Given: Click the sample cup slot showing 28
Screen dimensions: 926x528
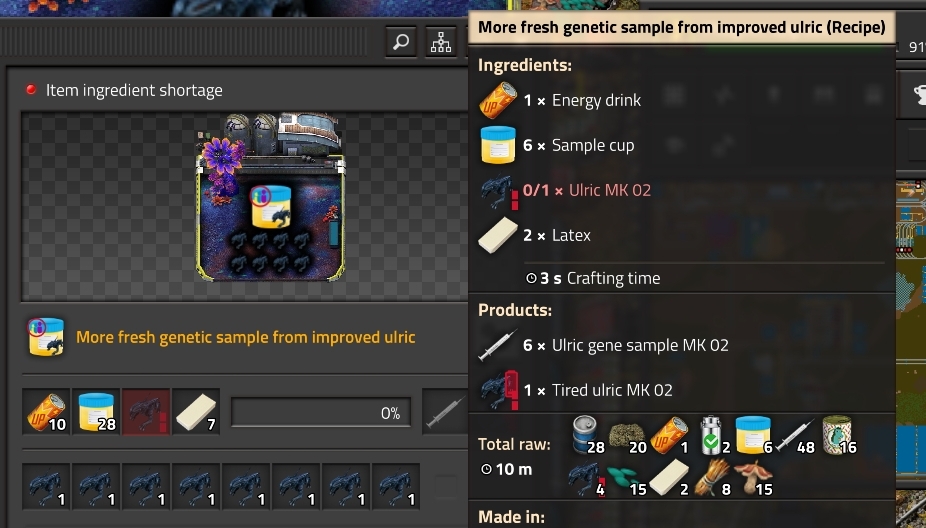Looking at the screenshot, I should point(96,412).
